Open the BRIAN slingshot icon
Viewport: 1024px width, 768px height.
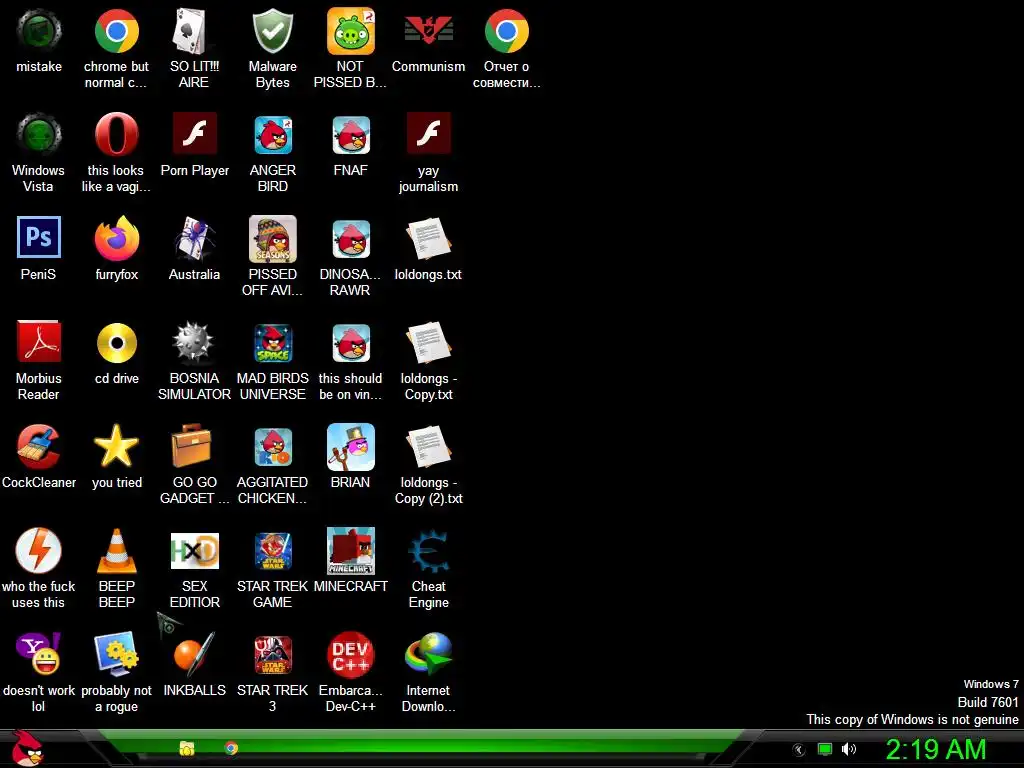pyautogui.click(x=351, y=447)
